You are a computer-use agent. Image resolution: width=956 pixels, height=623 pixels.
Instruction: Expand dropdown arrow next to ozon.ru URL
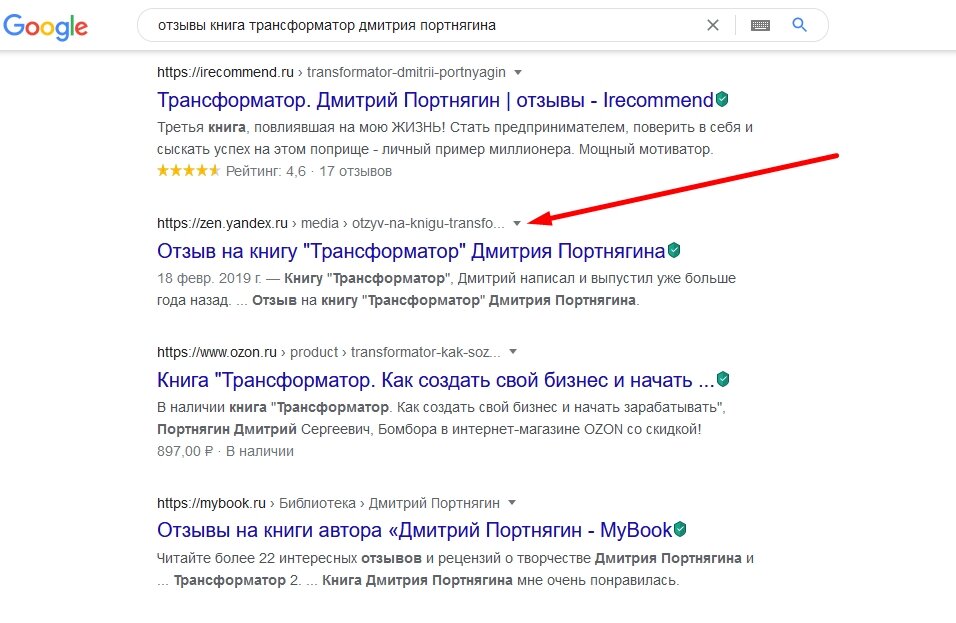point(513,352)
